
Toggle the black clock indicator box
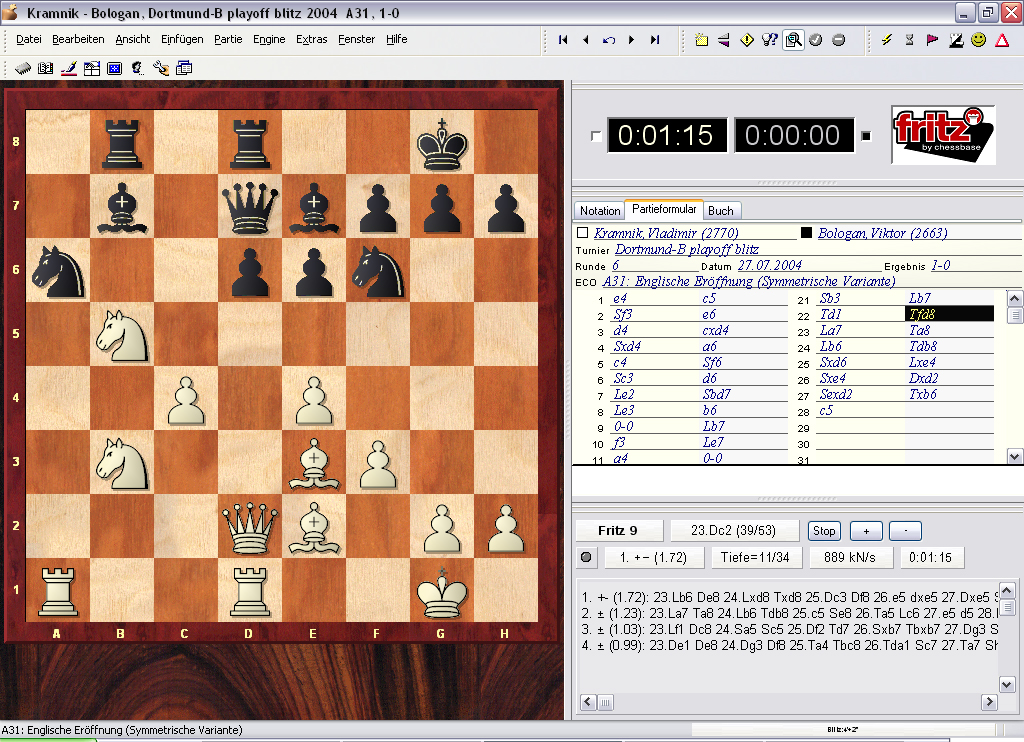click(x=866, y=136)
